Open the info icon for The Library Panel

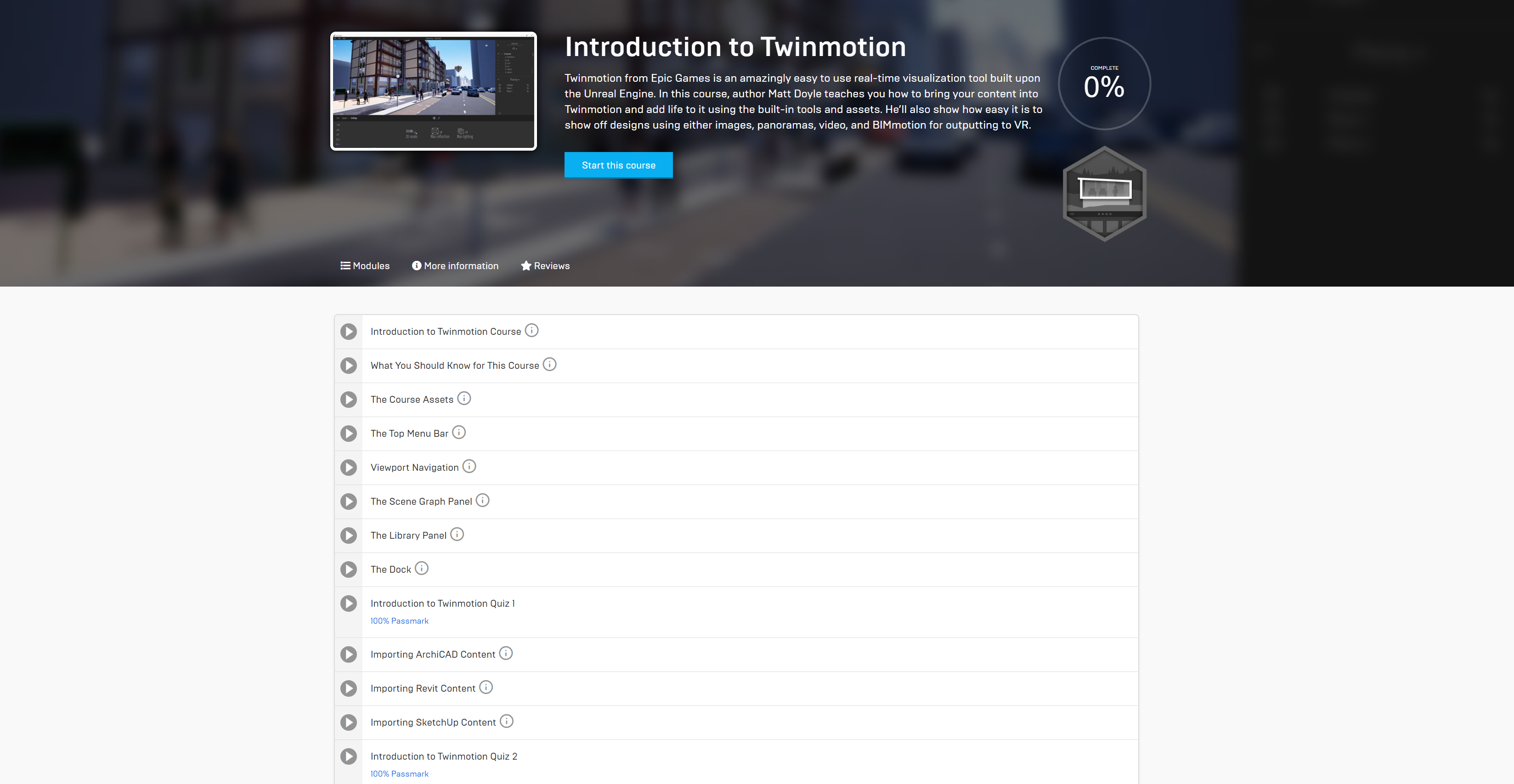pos(457,534)
